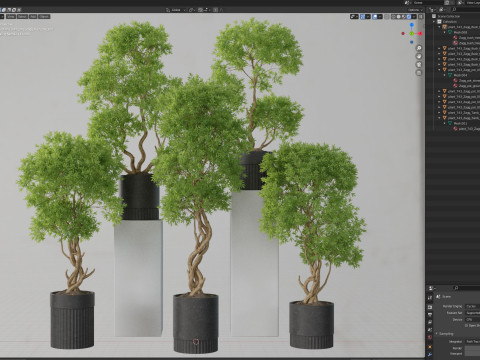The image size is (480, 360).
Task: Open the gizmo settings dropdown arrow
Action: [x=368, y=17]
